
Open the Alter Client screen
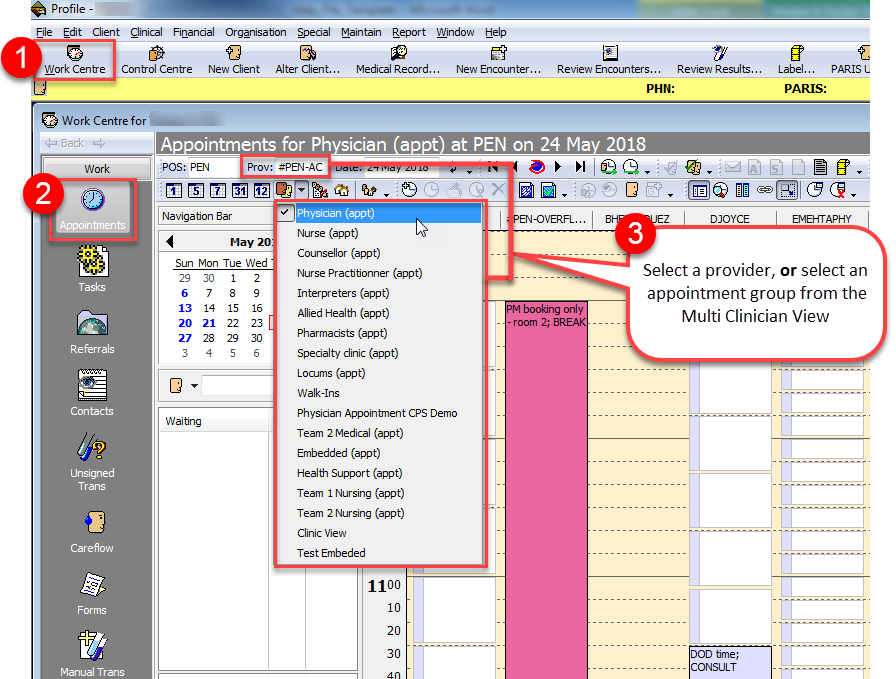pyautogui.click(x=307, y=60)
